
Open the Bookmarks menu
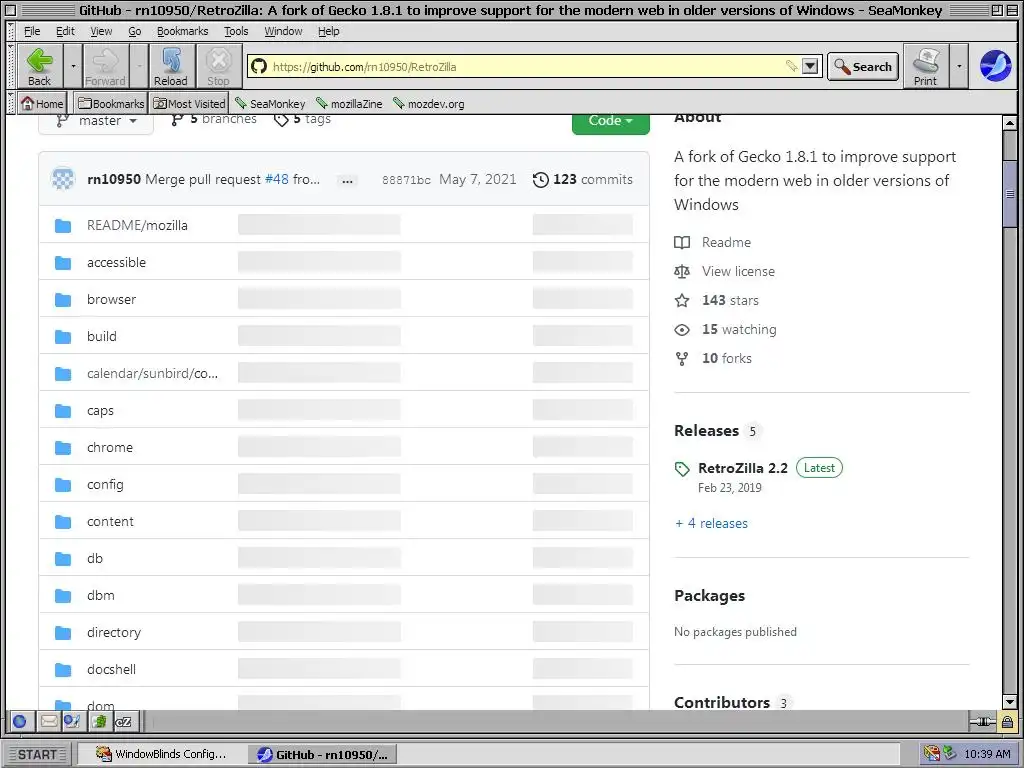pyautogui.click(x=182, y=31)
